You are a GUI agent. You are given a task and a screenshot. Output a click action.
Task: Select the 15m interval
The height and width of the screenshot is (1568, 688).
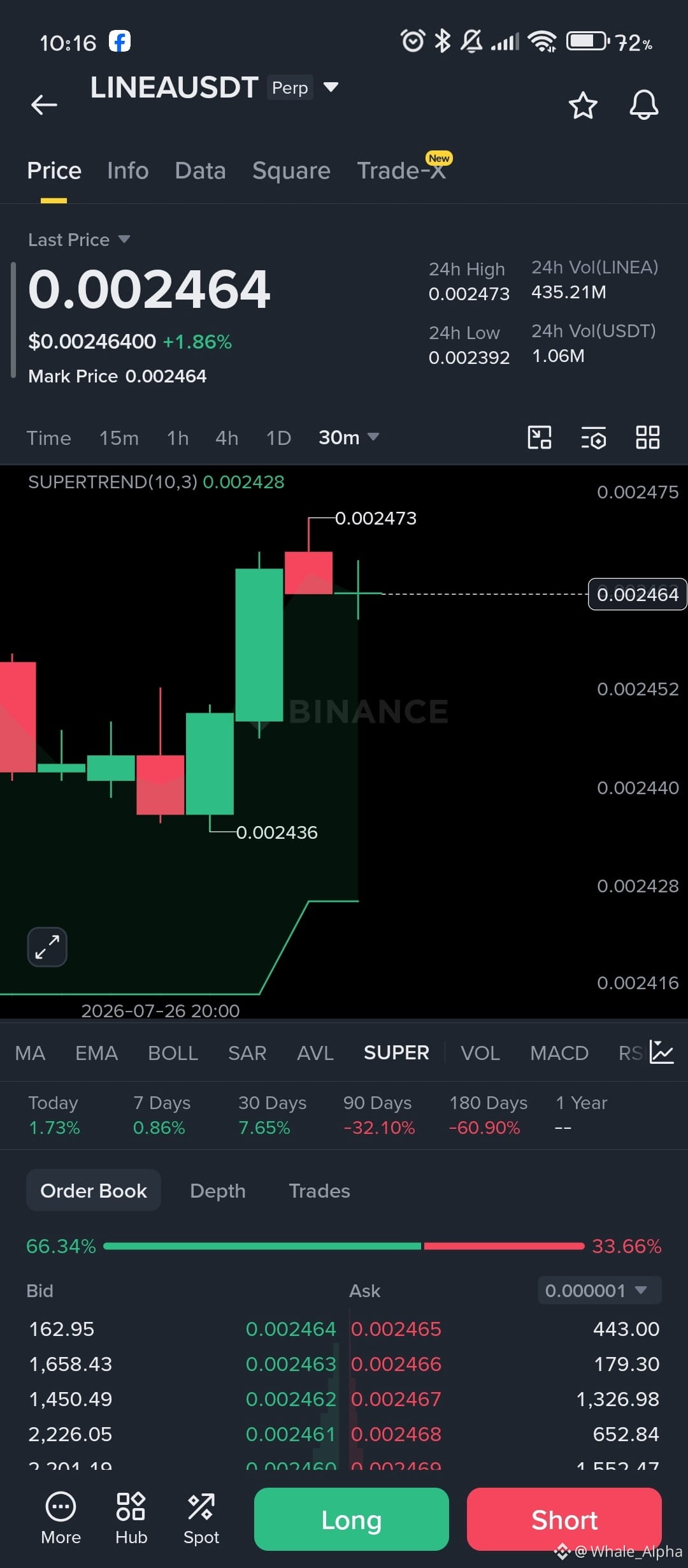point(119,438)
